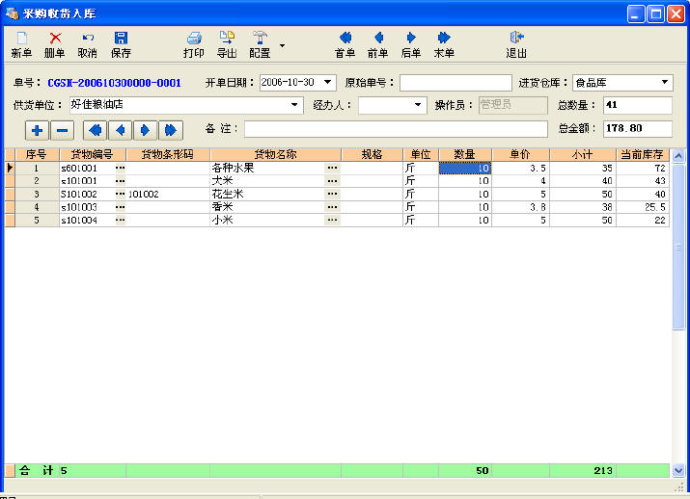Open the 经办人 handler dropdown
The image size is (690, 499).
pos(419,105)
